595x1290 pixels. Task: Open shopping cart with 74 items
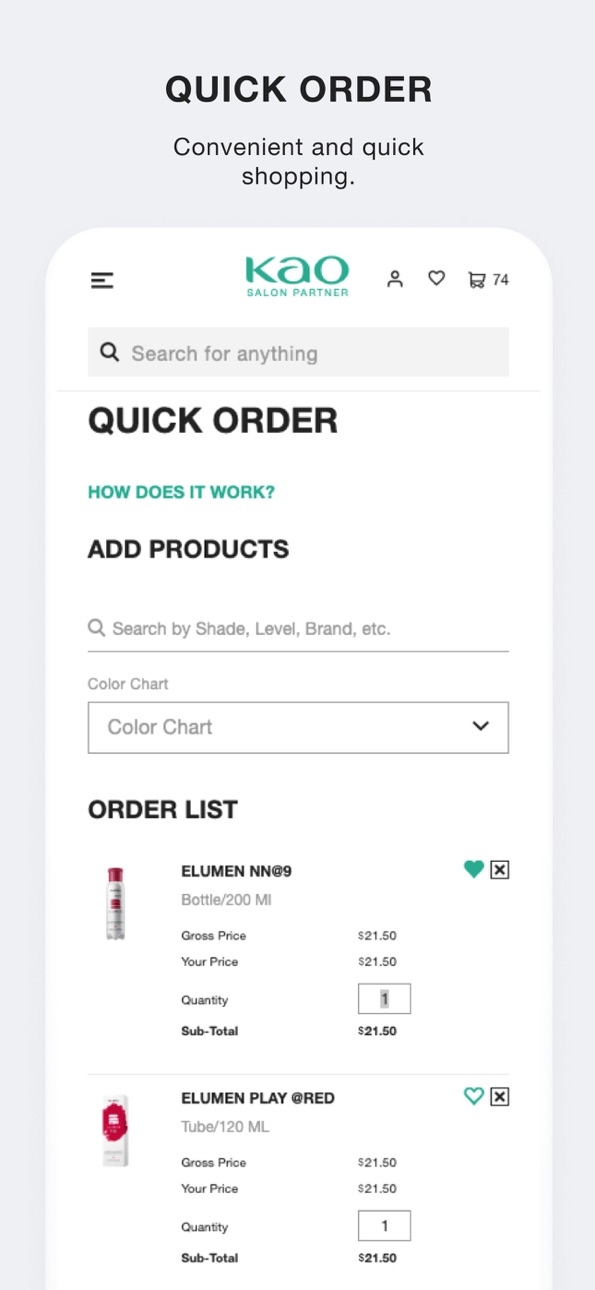(x=488, y=280)
